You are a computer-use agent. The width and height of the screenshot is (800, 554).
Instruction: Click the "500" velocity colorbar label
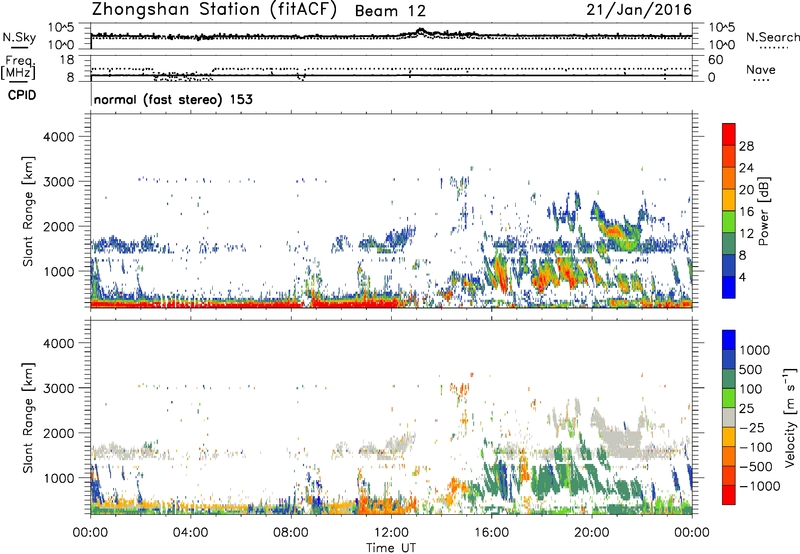pos(751,369)
